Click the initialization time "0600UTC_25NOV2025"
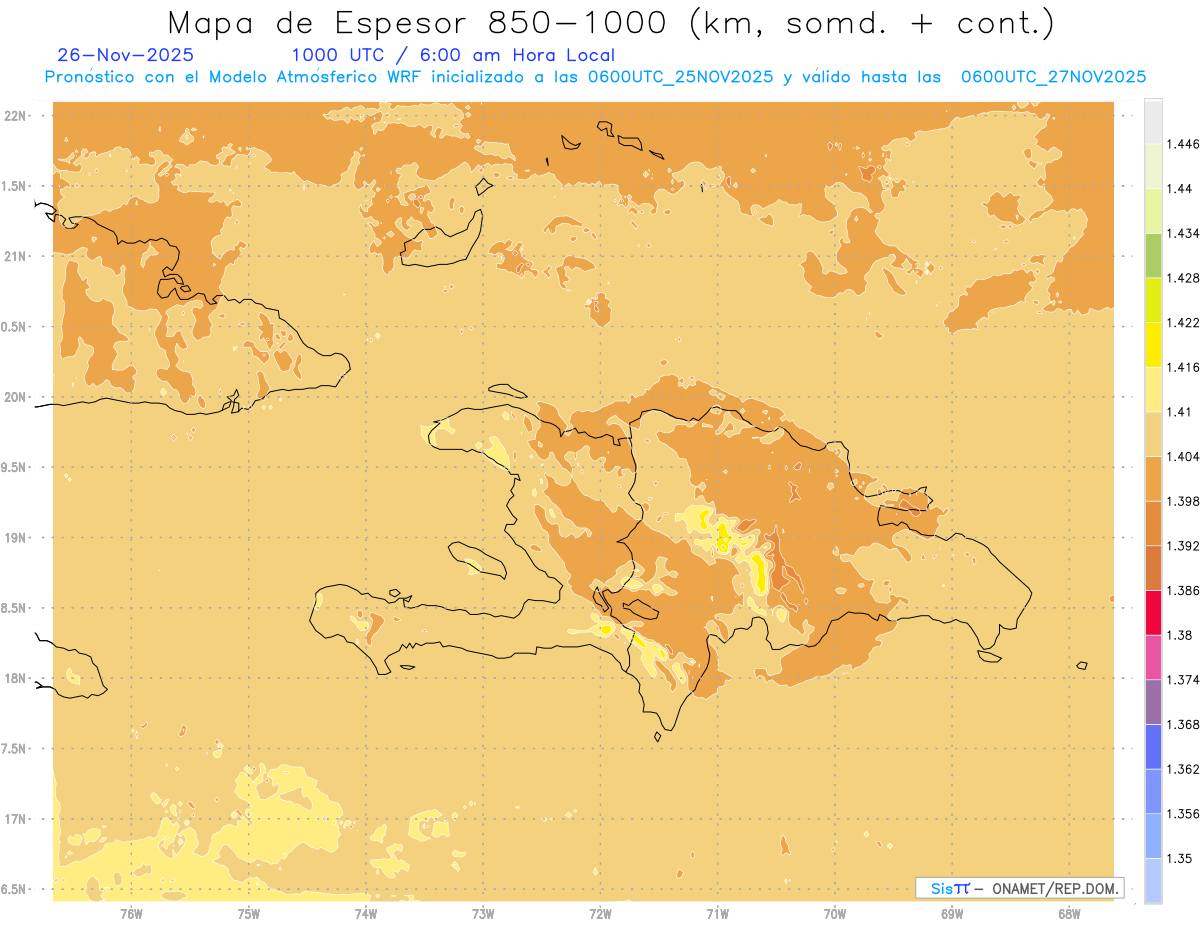This screenshot has height=927, width=1200. click(x=684, y=77)
